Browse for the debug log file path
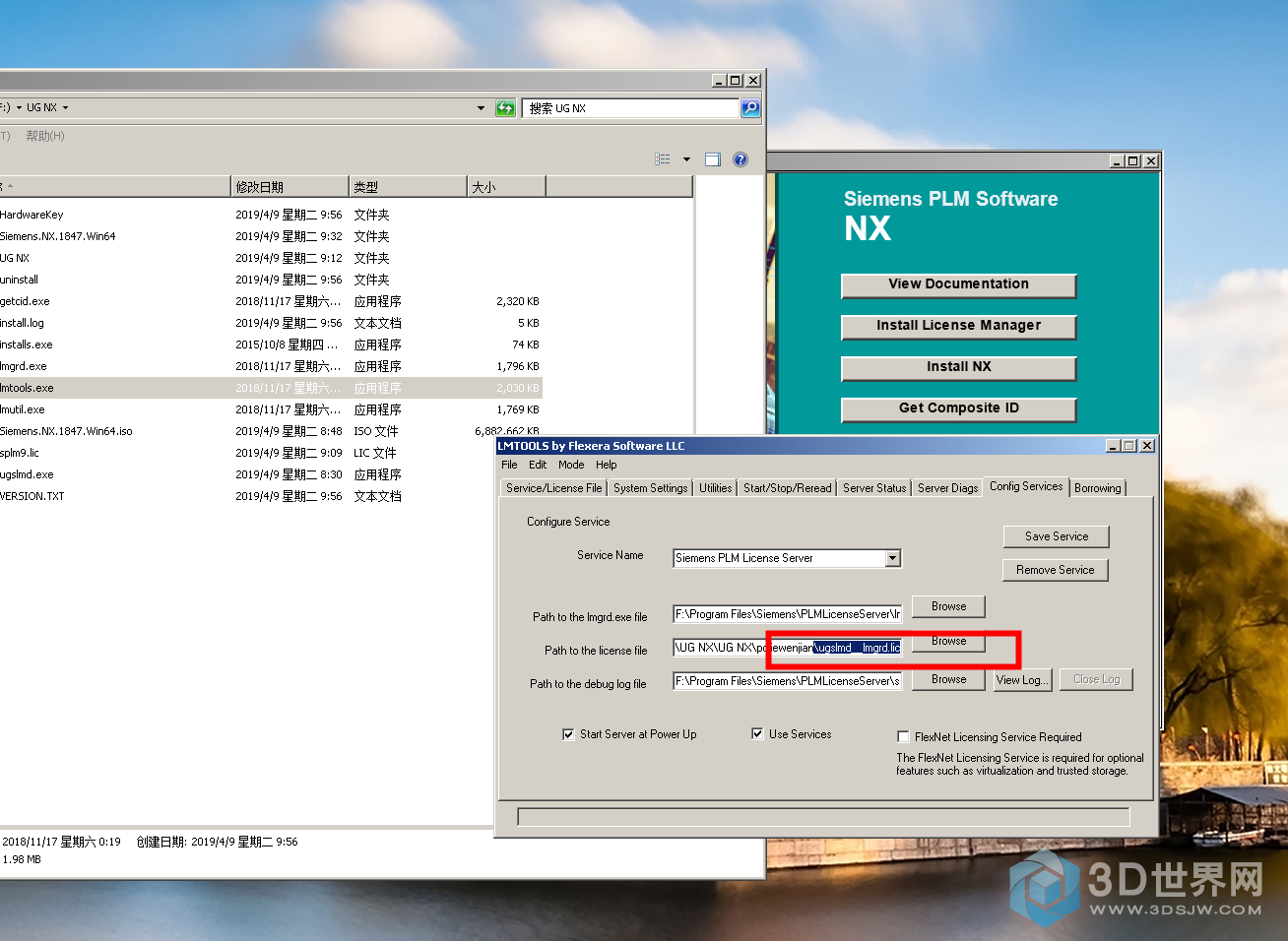Viewport: 1288px width, 941px height. [949, 679]
